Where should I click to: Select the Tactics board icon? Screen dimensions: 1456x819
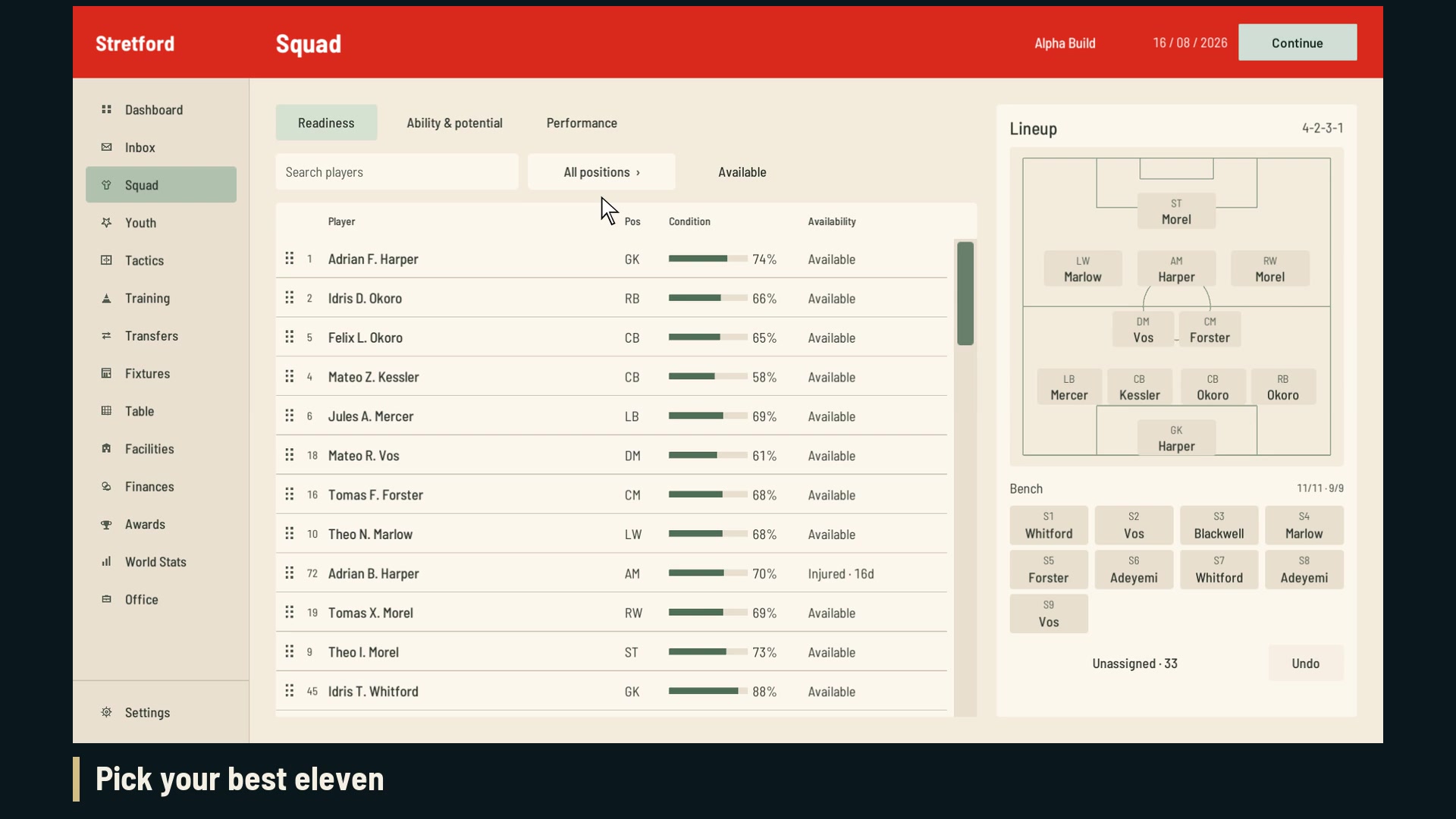click(x=106, y=260)
